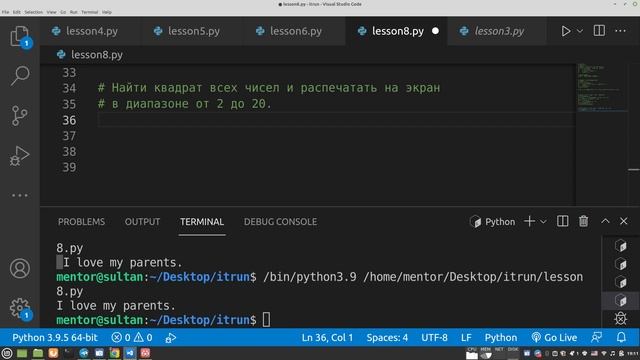Select the debug terminal bug icon
The height and width of the screenshot is (360, 640).
[621, 318]
